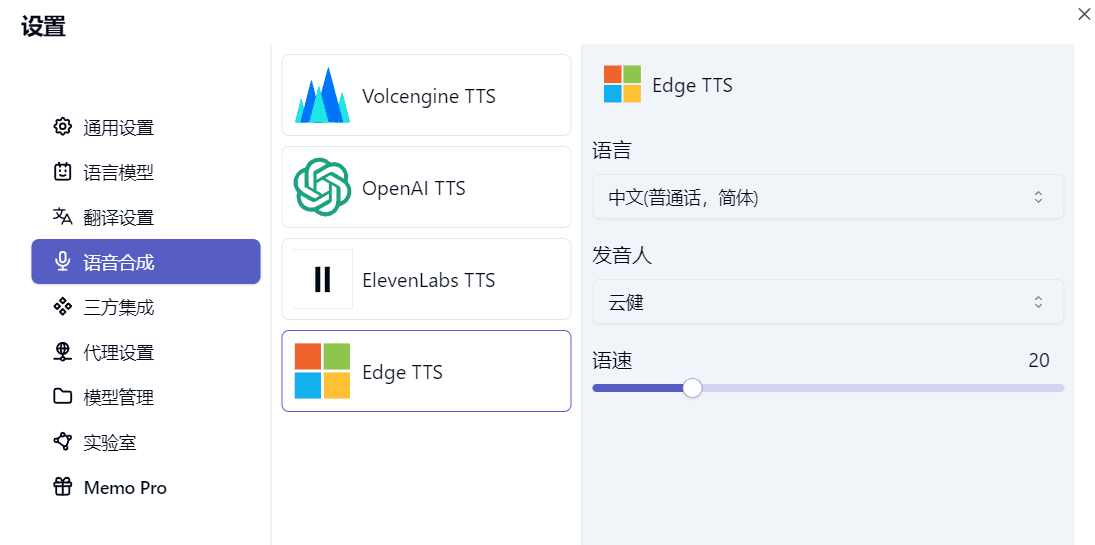Click the gear icon beside 通用设置
This screenshot has height=545, width=1095.
point(63,127)
